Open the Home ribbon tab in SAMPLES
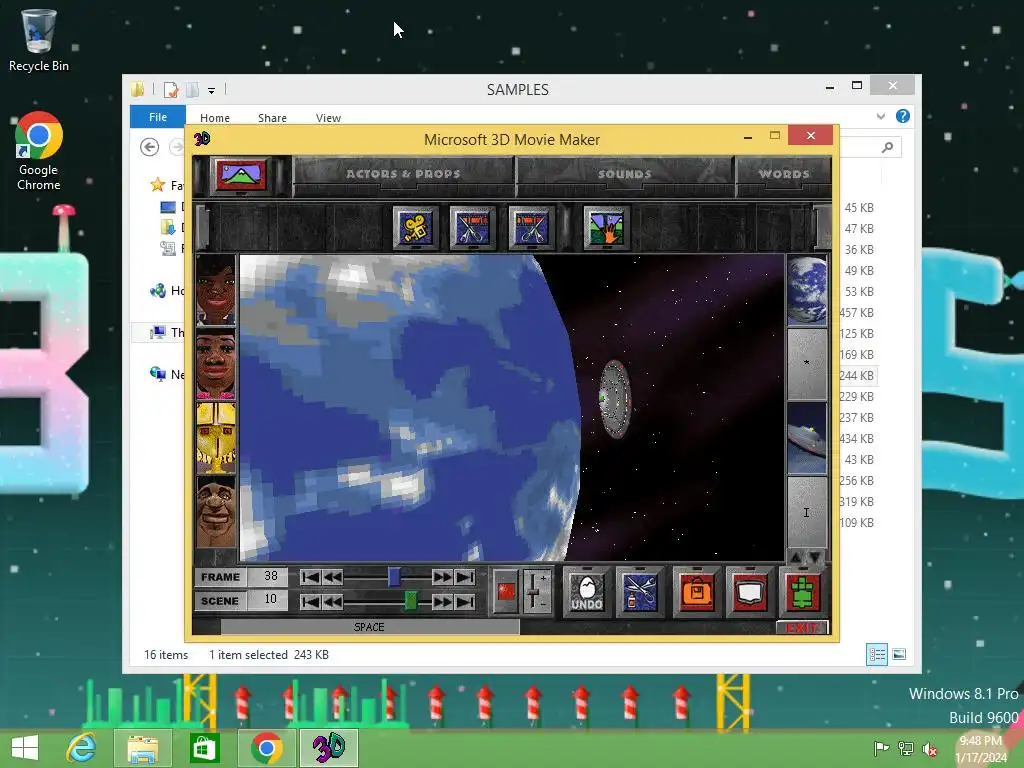Image resolution: width=1024 pixels, height=768 pixels. [215, 118]
